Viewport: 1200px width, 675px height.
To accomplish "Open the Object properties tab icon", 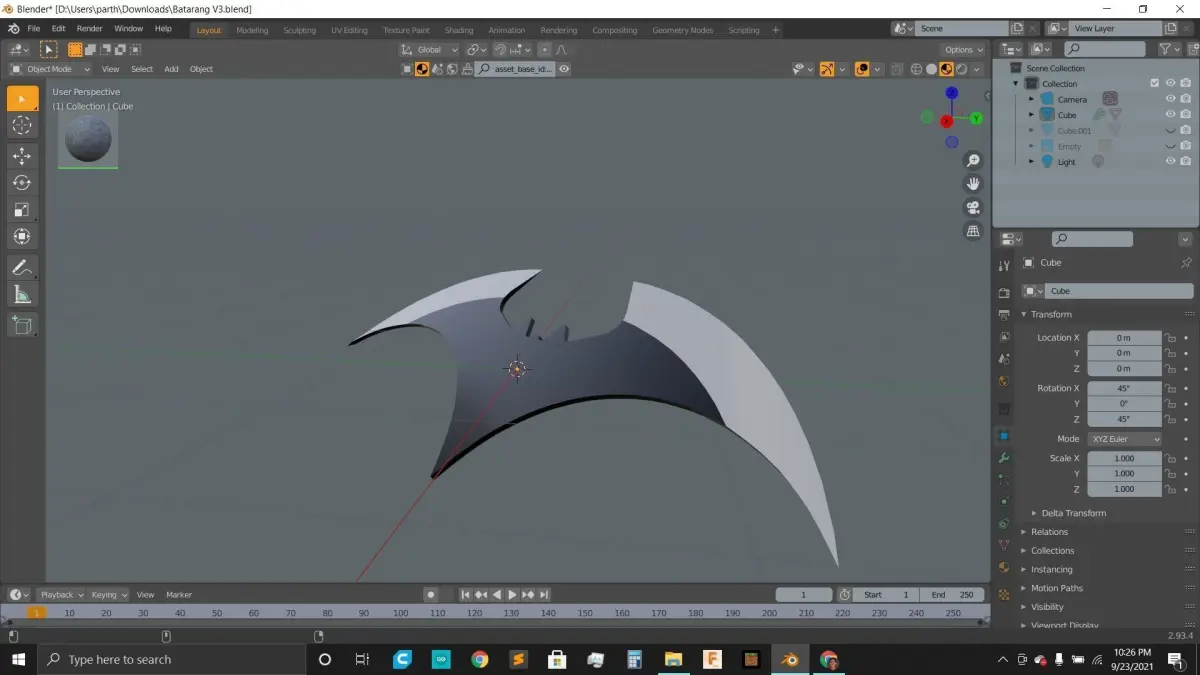I will coord(1004,436).
